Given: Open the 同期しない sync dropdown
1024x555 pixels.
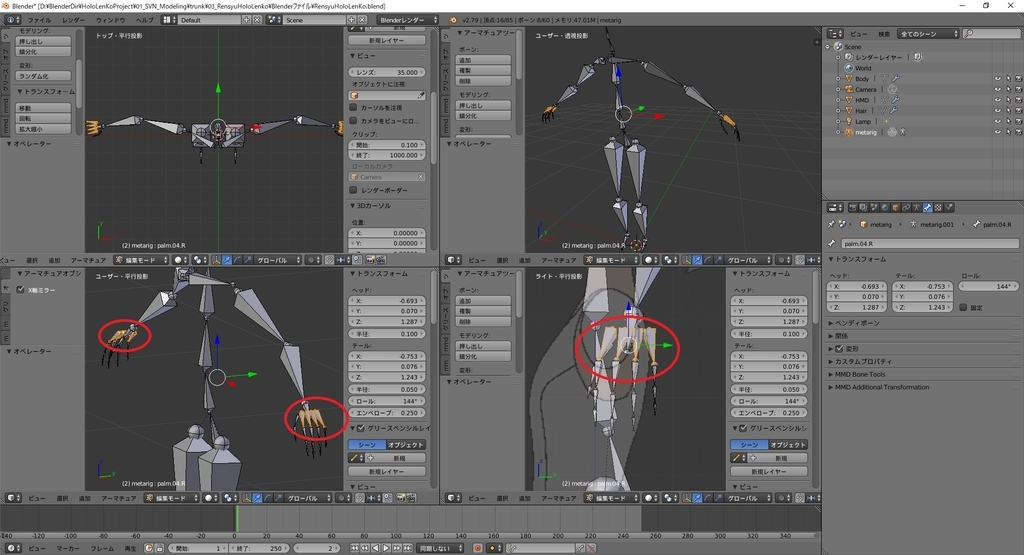Looking at the screenshot, I should 441,548.
